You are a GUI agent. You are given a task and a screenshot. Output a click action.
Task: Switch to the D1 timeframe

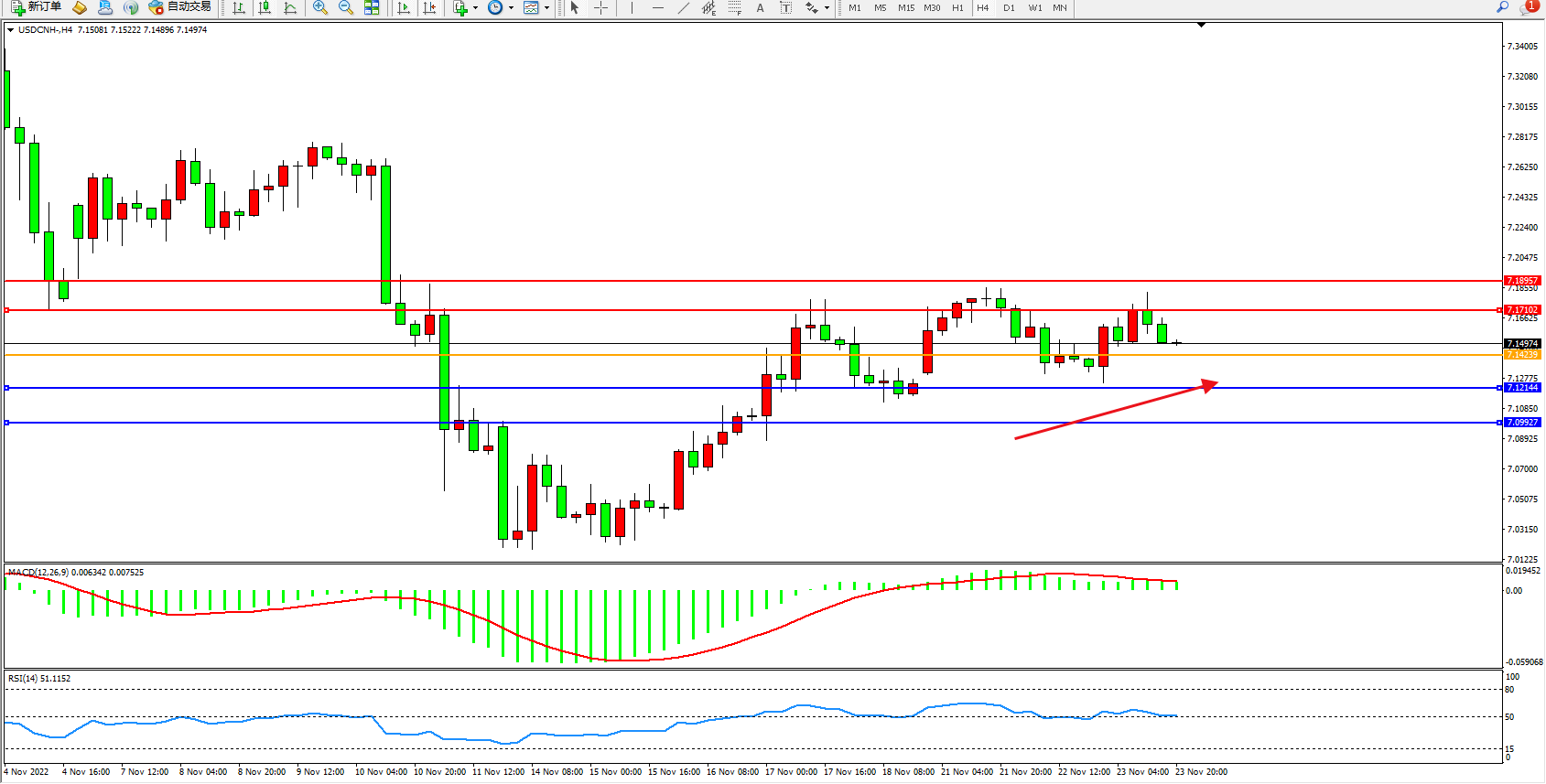[x=1009, y=8]
